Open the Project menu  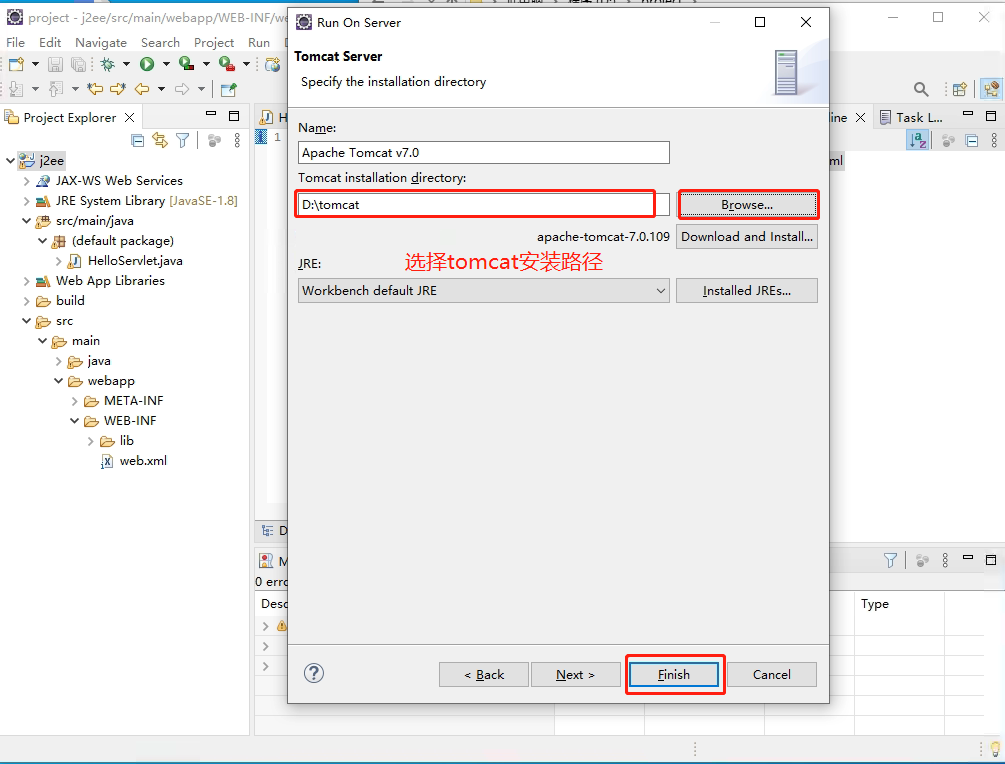(214, 42)
